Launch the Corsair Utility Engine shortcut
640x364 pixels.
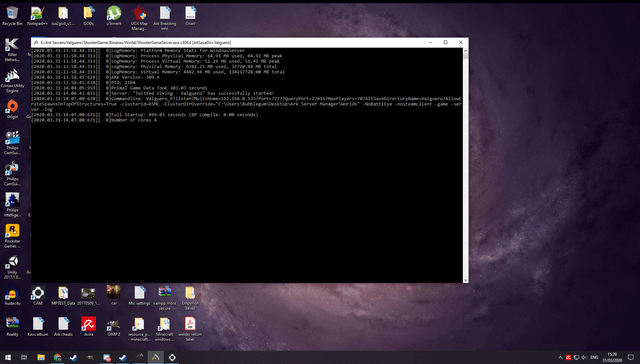click(12, 80)
